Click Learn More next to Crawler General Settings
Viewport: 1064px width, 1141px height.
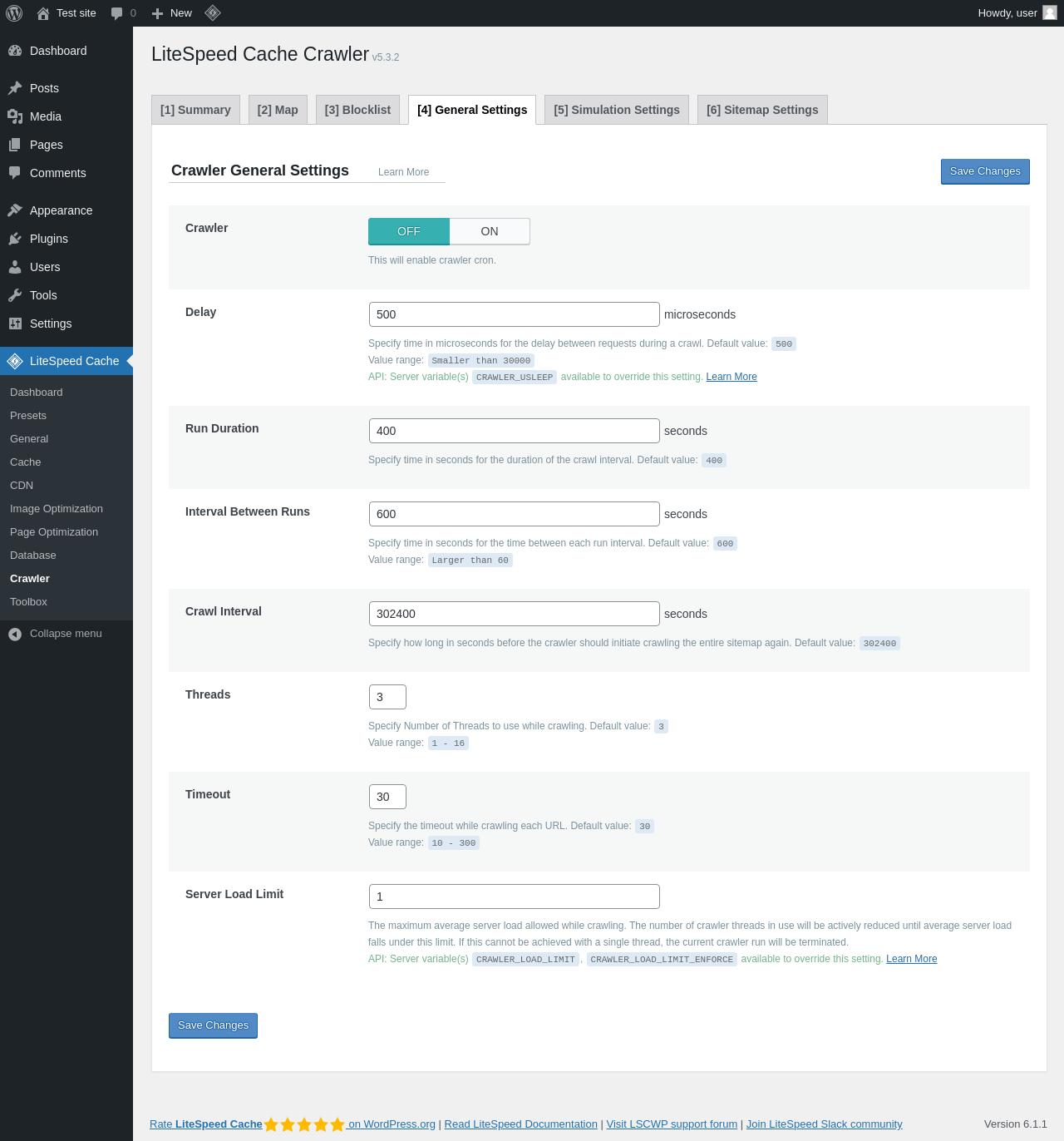pos(403,172)
